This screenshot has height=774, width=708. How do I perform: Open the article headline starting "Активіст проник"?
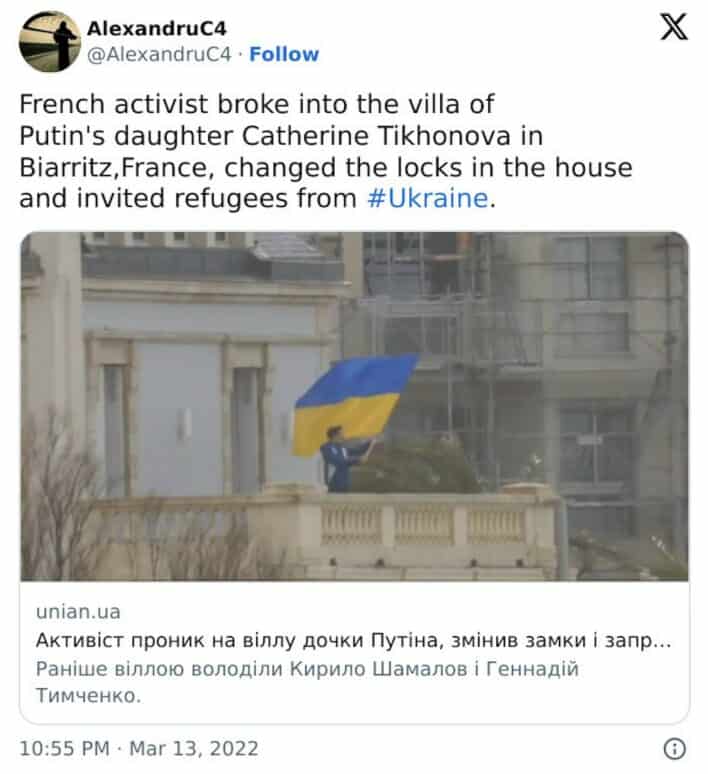[x=354, y=641]
